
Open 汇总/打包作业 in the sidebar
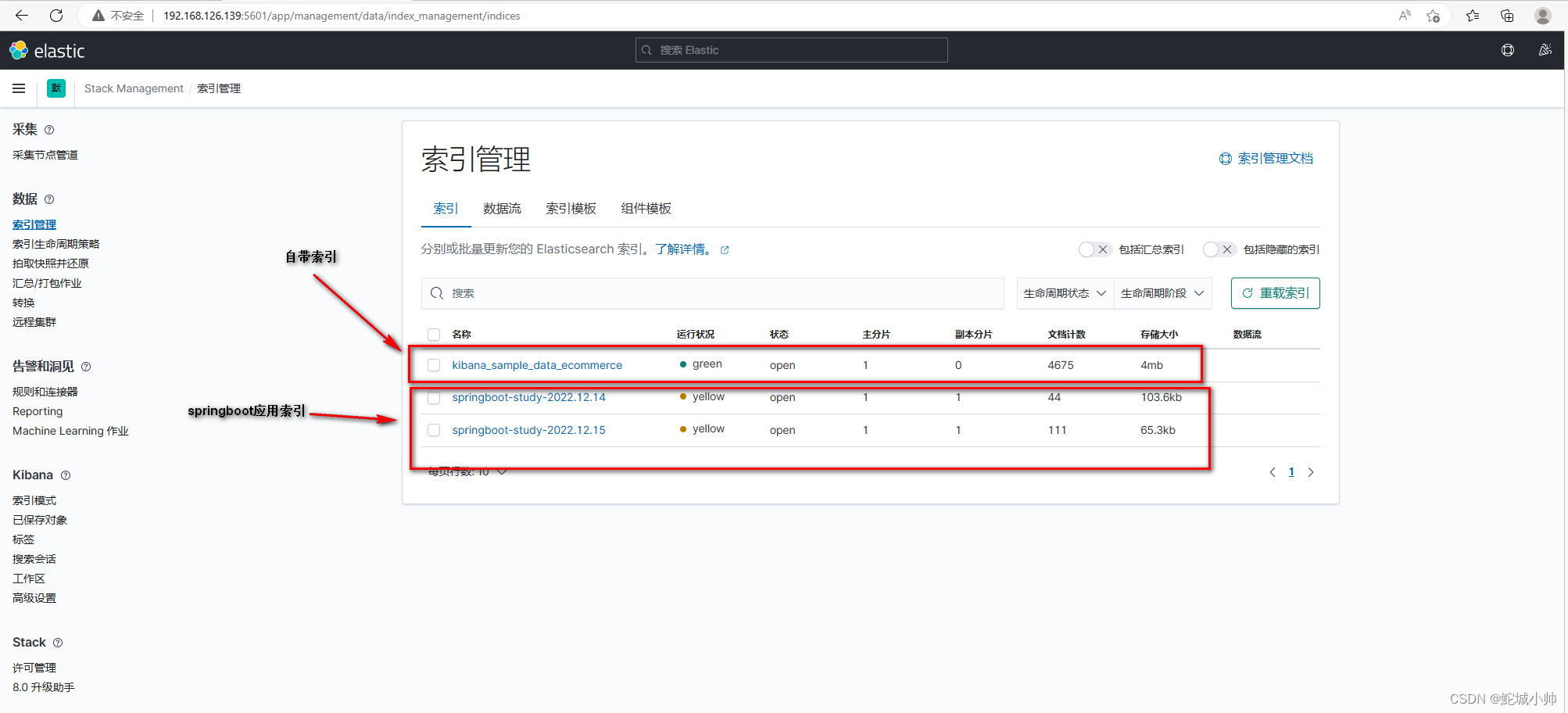pos(47,284)
